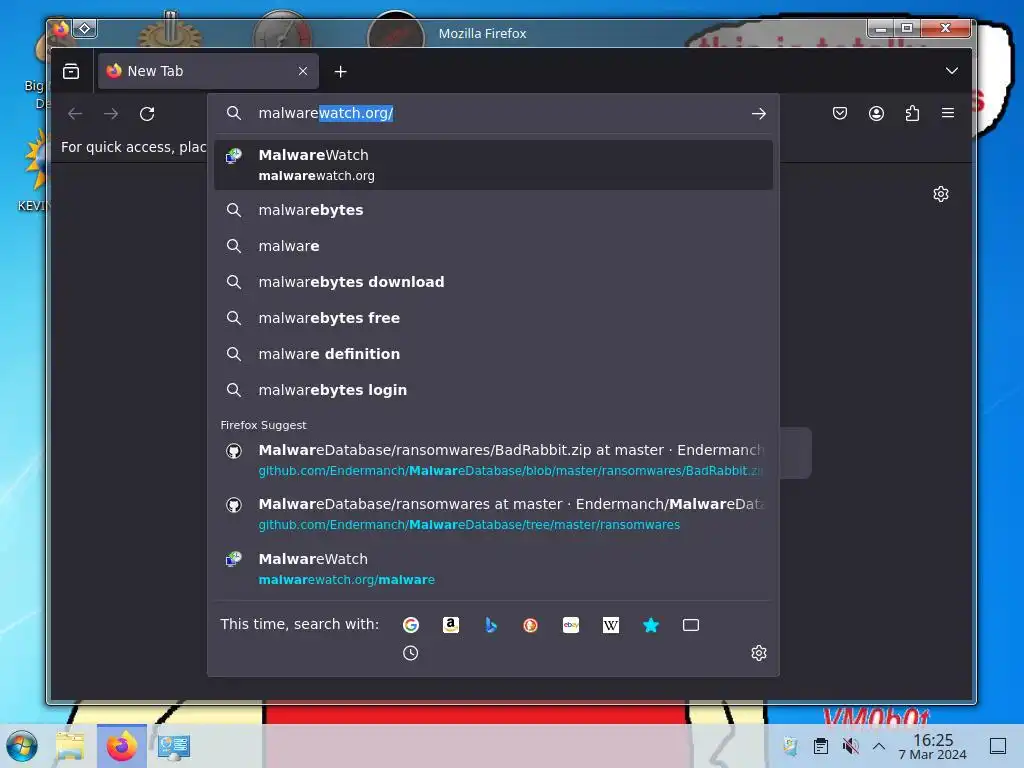Open the Firefox title bar window menu

(x=61, y=28)
